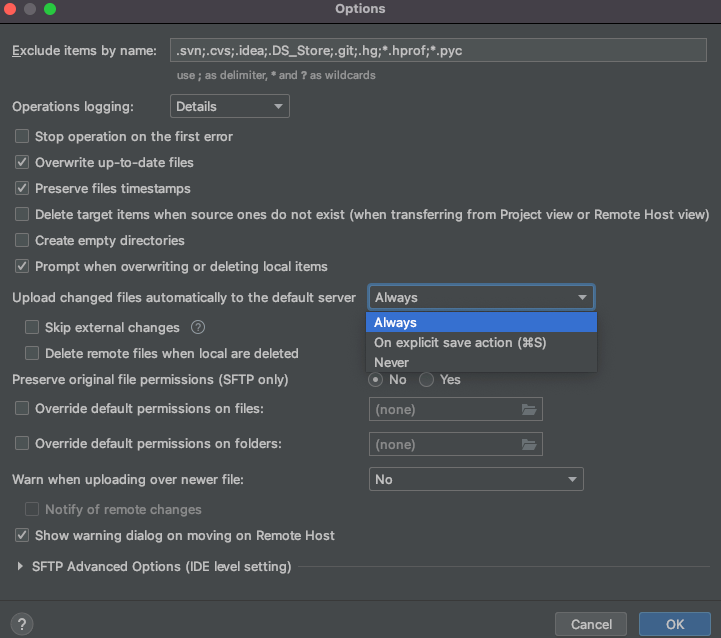Open the Operations logging dropdown

(229, 106)
